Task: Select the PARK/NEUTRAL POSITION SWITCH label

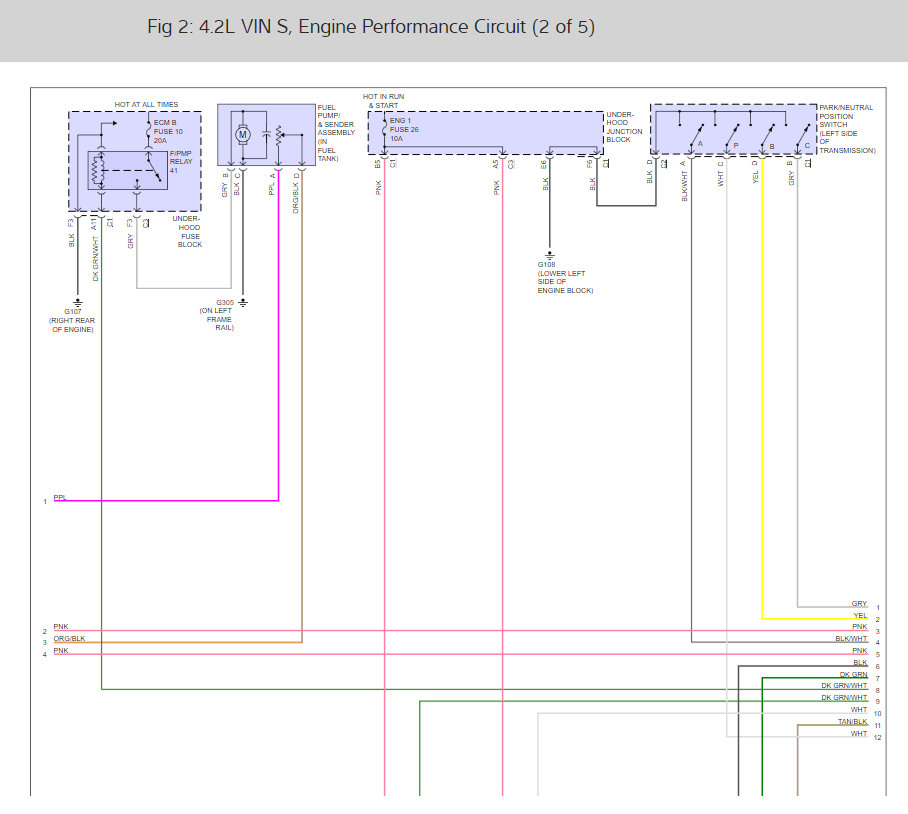Action: (x=847, y=129)
